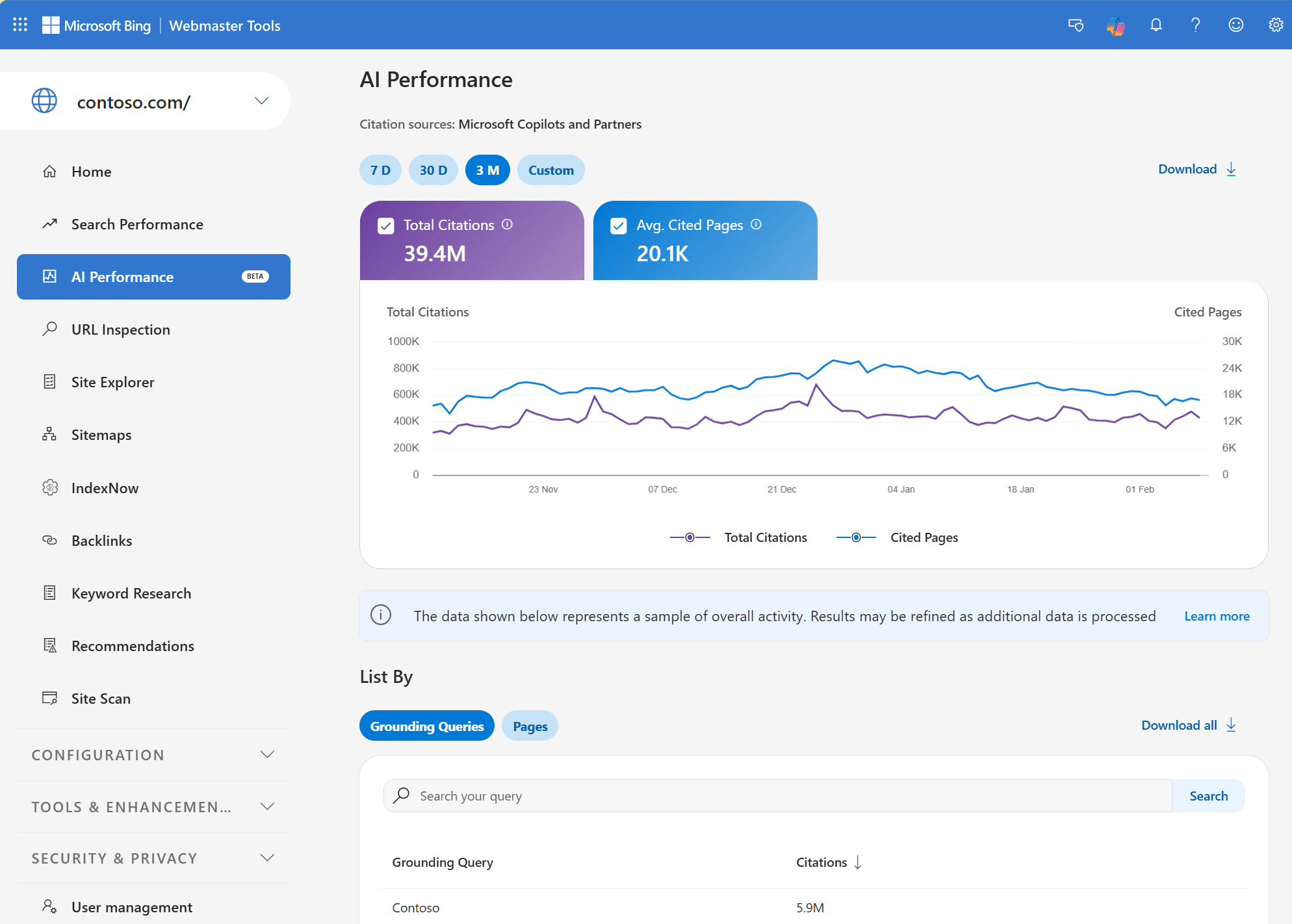The image size is (1292, 924).
Task: Launch Keyword Research tool
Action: coord(131,593)
